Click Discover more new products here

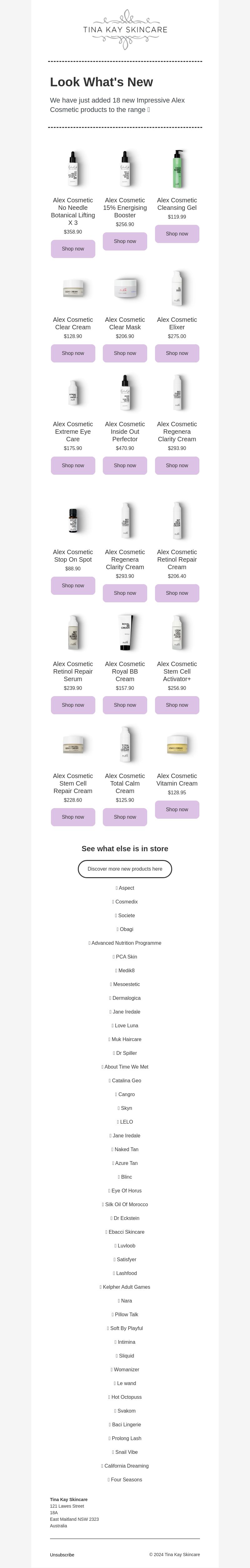125,869
